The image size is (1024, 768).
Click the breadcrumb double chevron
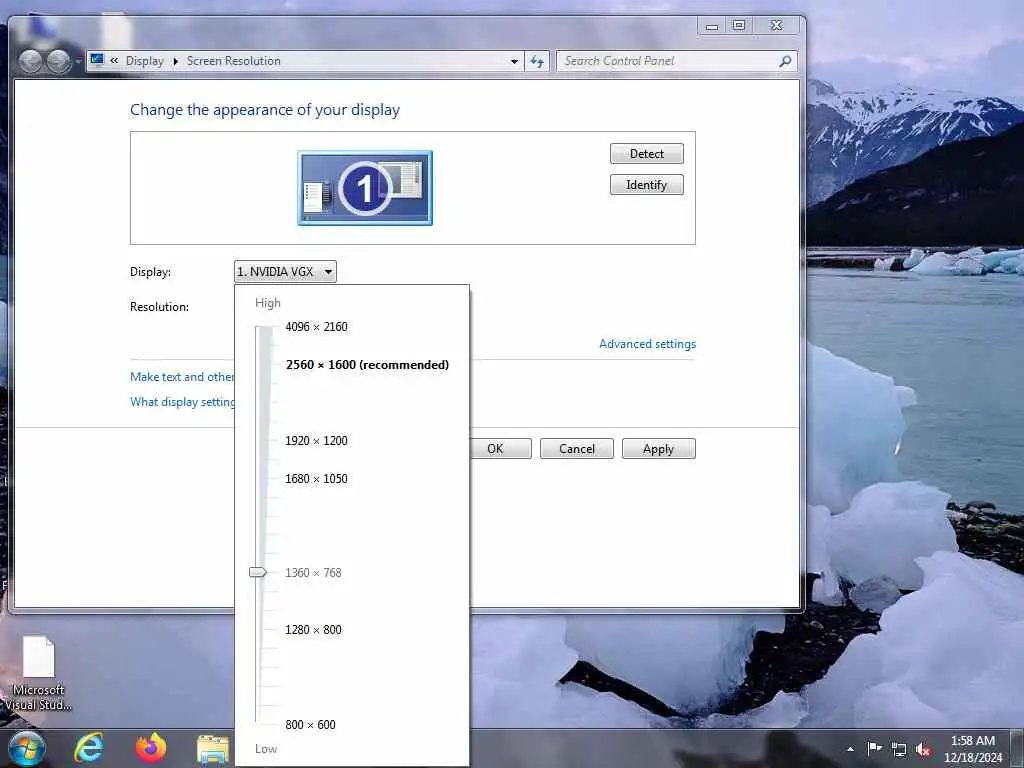(x=114, y=61)
